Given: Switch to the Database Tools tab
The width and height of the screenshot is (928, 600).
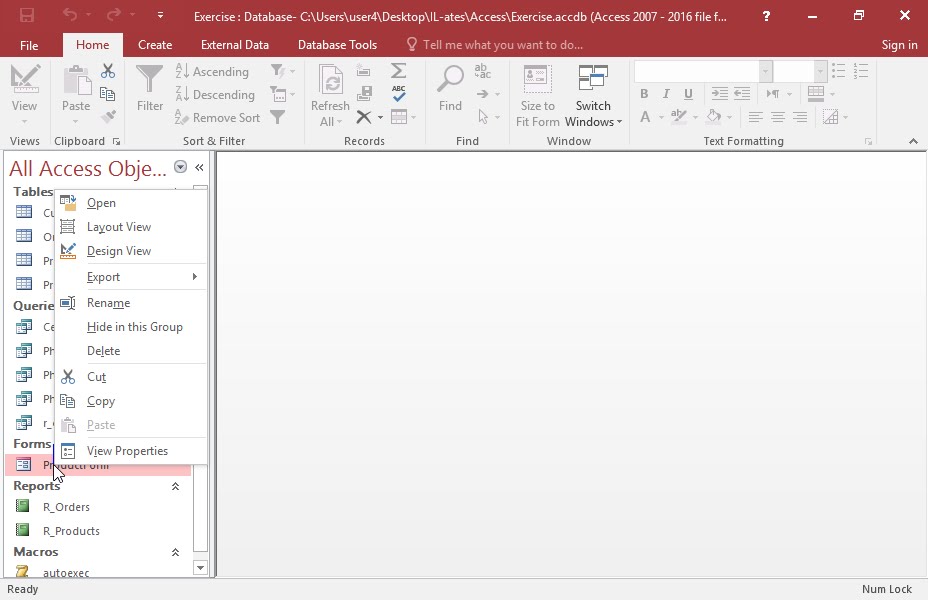Looking at the screenshot, I should point(337,45).
